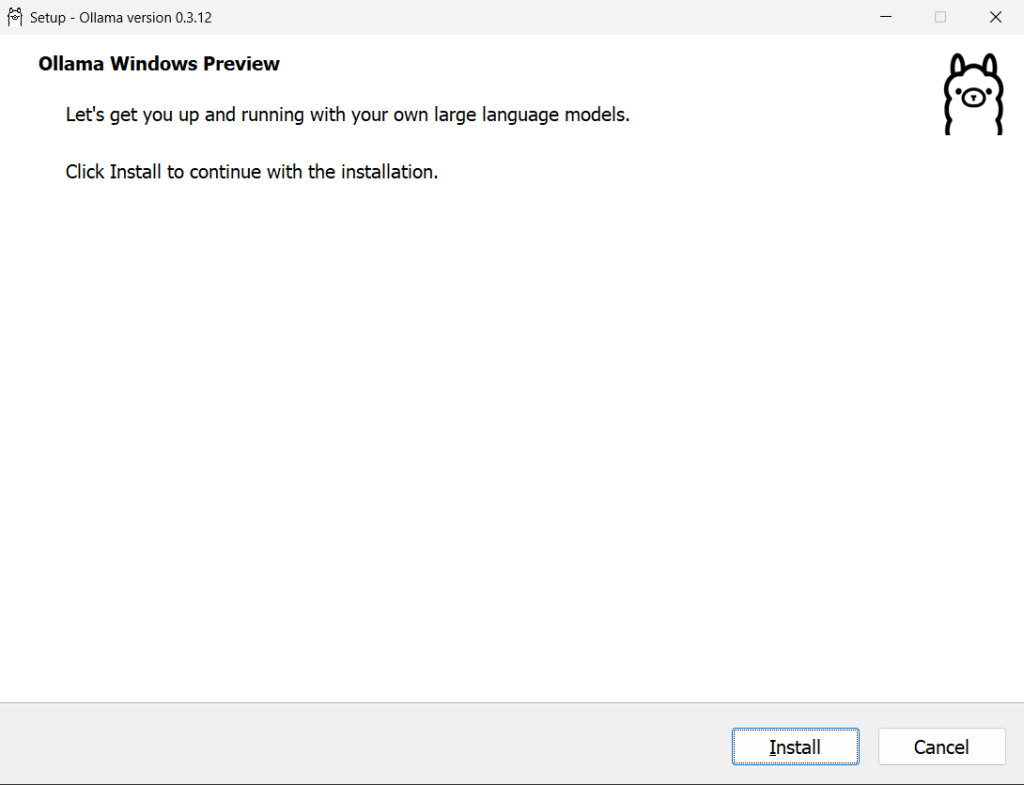This screenshot has width=1024, height=785.
Task: Click the small Ollama icon in title bar
Action: 14,17
